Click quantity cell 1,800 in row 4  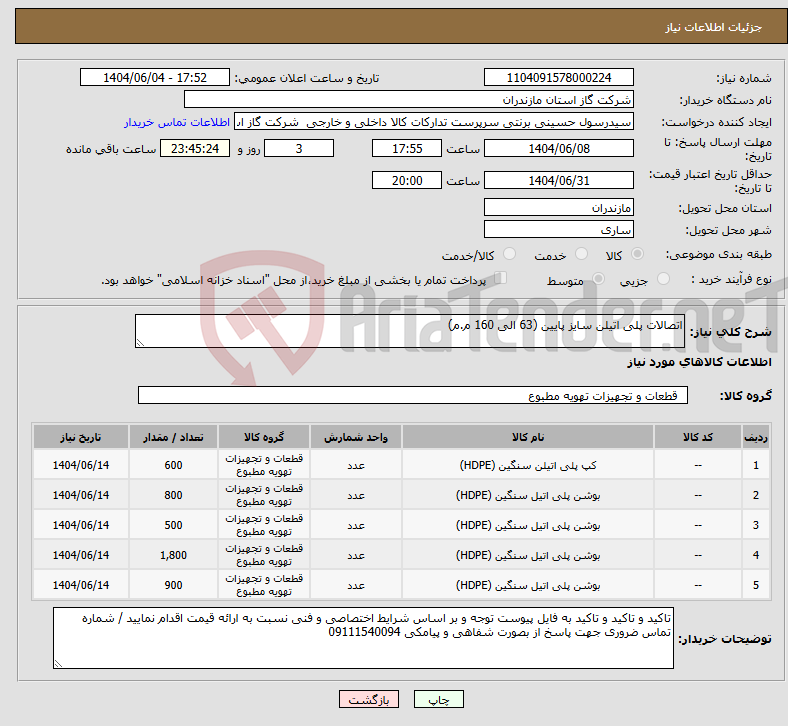pos(173,555)
